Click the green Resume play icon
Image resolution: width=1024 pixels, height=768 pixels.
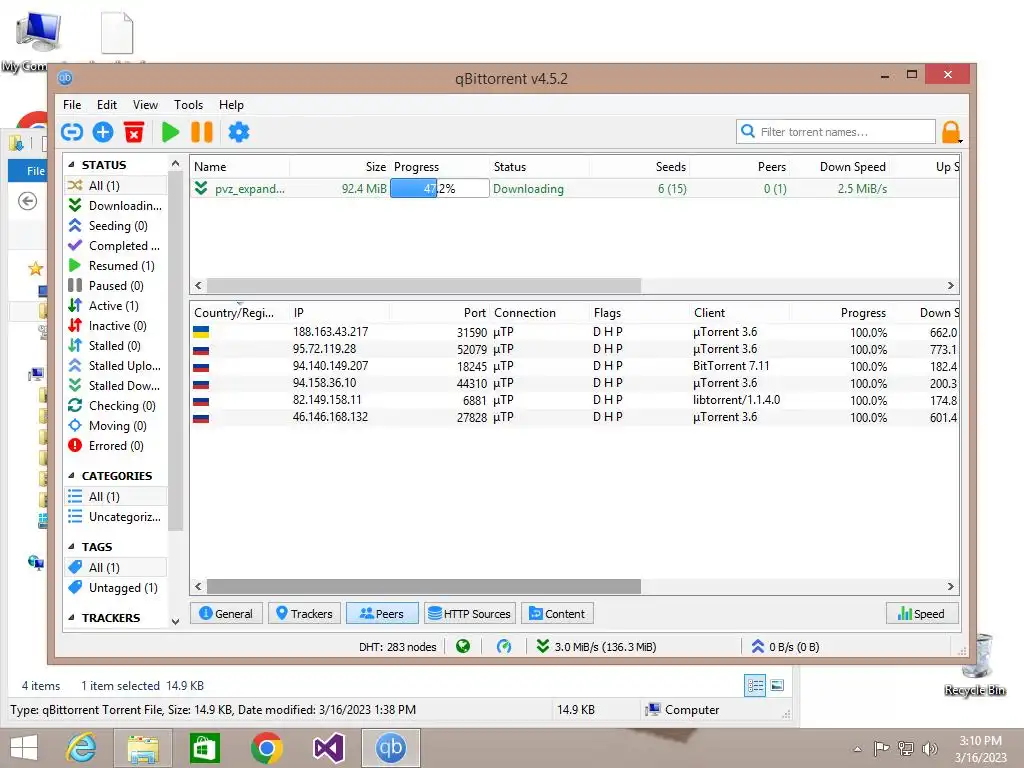tap(170, 133)
